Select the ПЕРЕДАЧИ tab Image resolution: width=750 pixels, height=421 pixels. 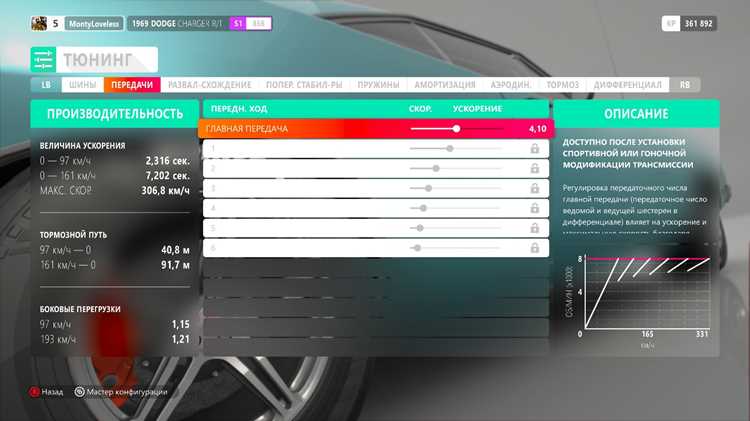132,85
